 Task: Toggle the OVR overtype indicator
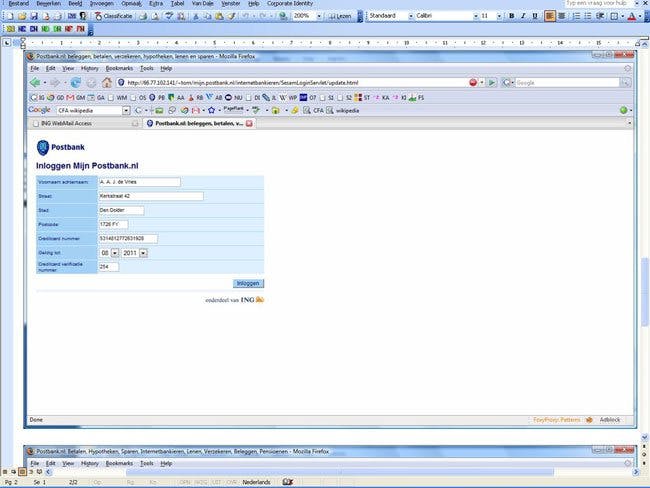[231, 482]
